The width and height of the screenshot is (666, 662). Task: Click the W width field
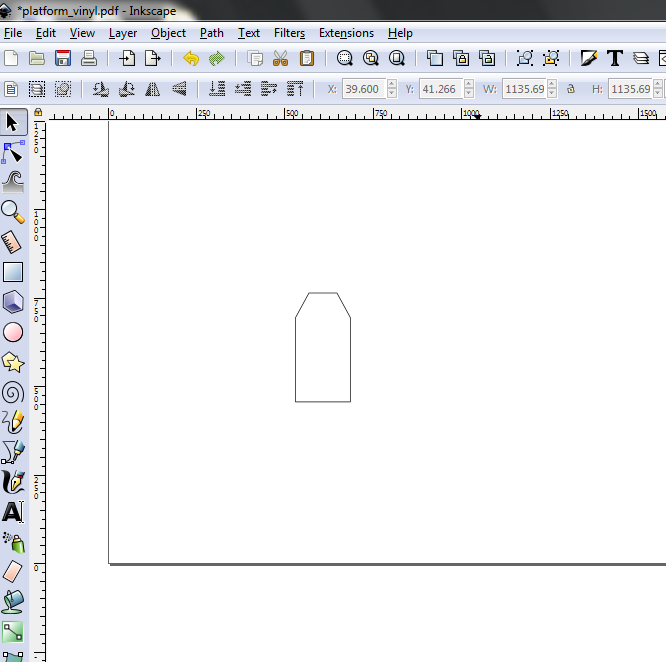click(x=524, y=89)
